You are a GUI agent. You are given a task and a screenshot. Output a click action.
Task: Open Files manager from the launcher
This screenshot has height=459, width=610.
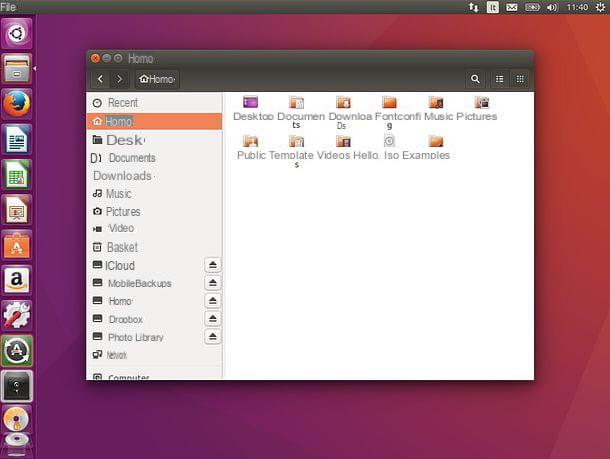17,68
